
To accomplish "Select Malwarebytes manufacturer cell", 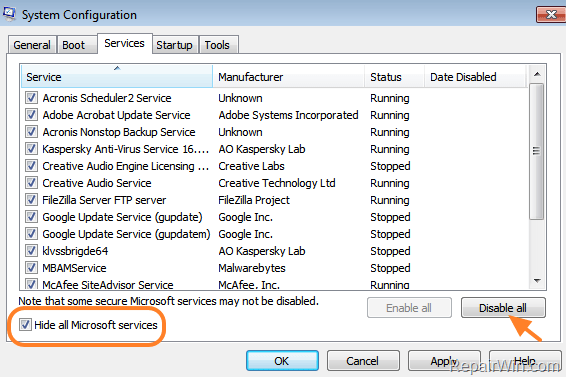I will [x=252, y=268].
